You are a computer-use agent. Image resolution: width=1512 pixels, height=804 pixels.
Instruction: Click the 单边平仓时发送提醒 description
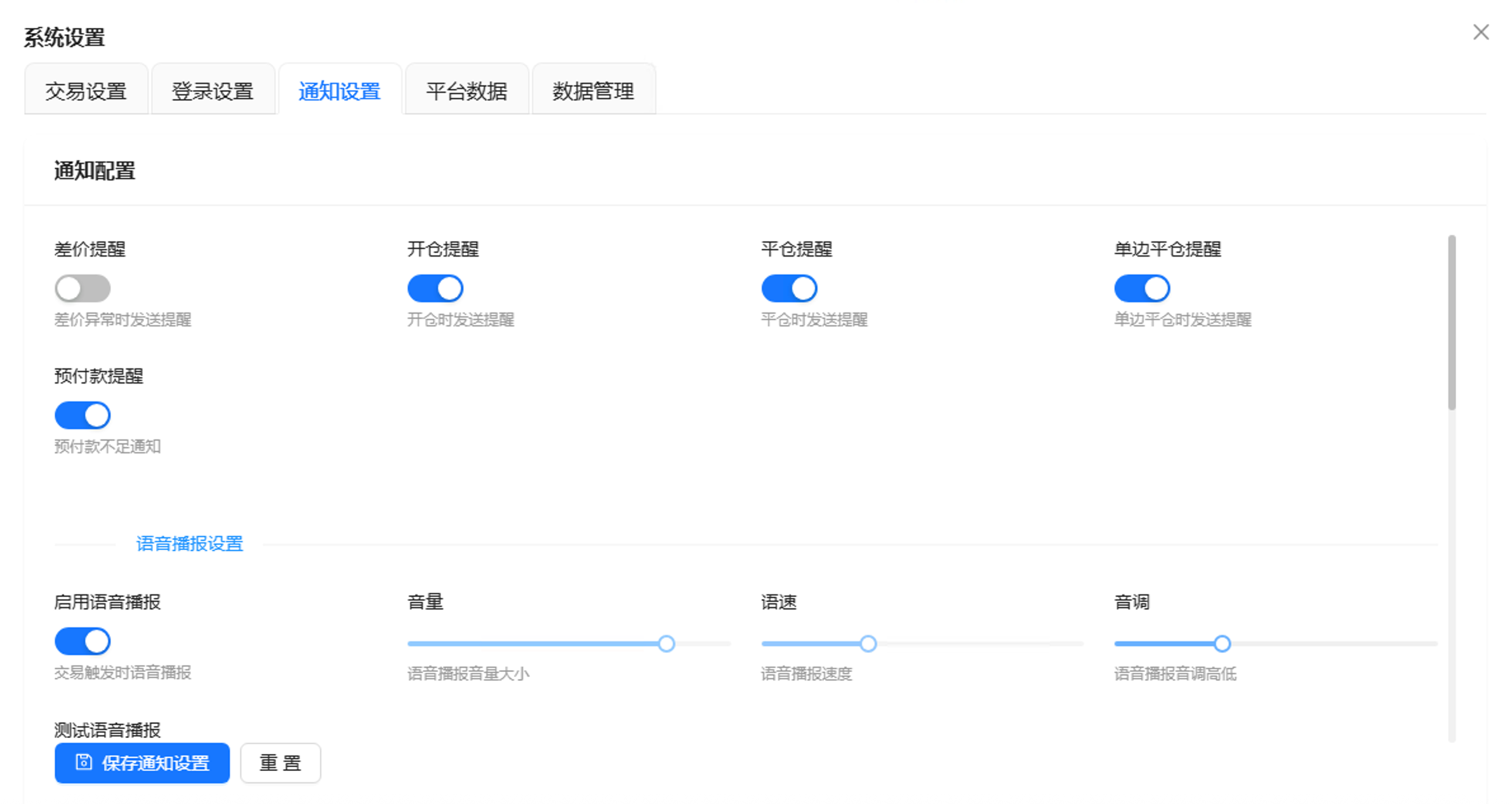1183,319
